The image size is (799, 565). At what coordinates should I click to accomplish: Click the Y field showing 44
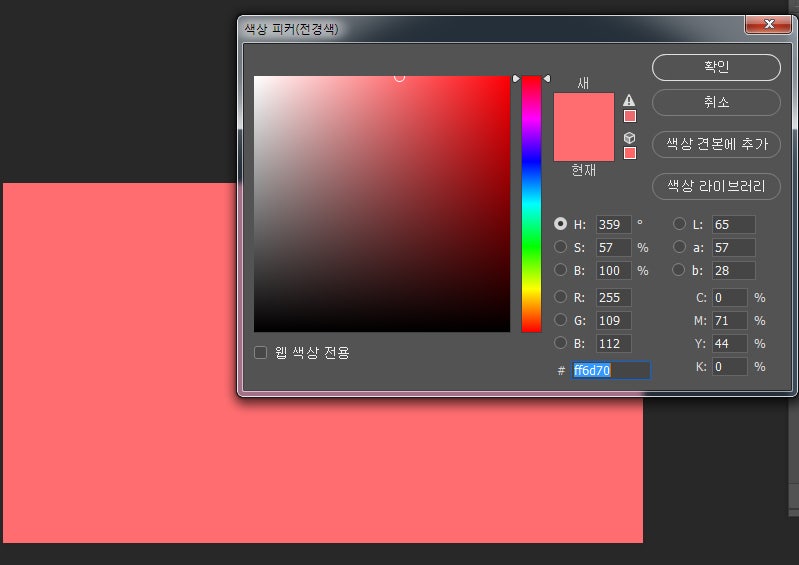coord(730,343)
